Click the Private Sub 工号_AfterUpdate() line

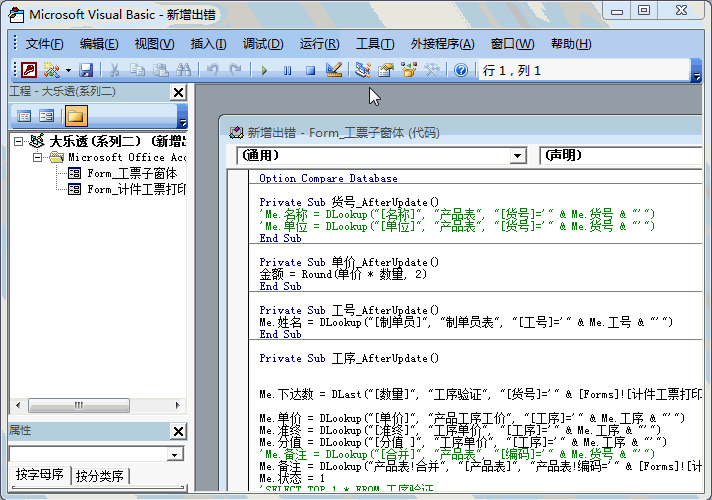[349, 310]
